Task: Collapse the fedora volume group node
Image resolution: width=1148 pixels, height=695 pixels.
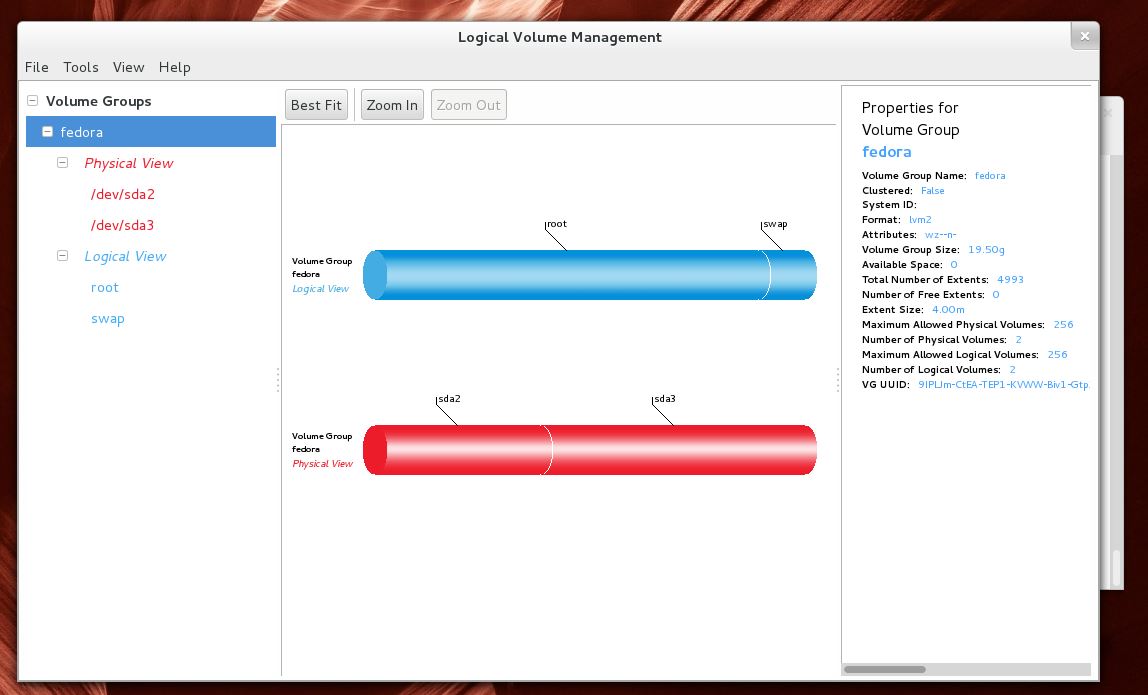Action: [x=47, y=132]
